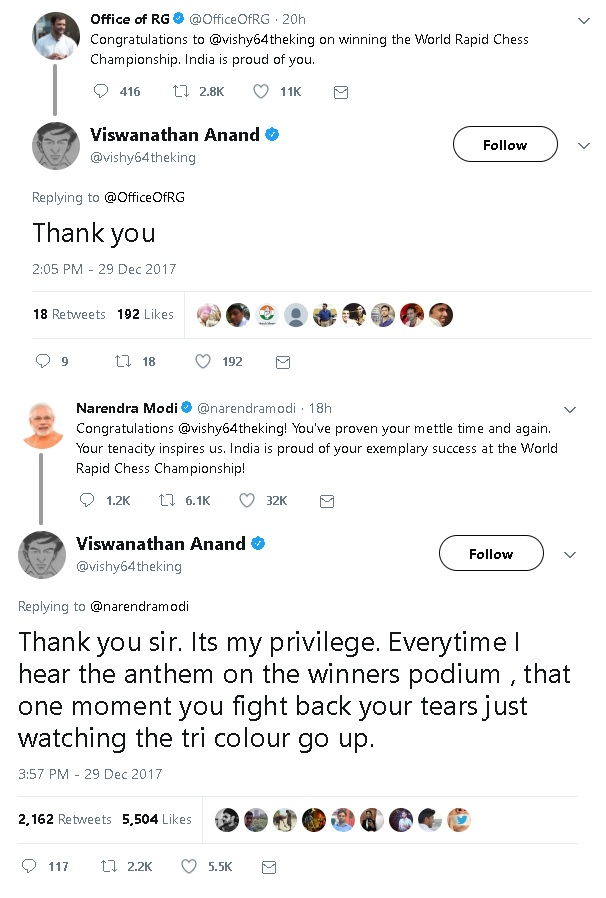Reply to Office of RG's congratulations tweet
The width and height of the screenshot is (606, 898).
coord(101,92)
